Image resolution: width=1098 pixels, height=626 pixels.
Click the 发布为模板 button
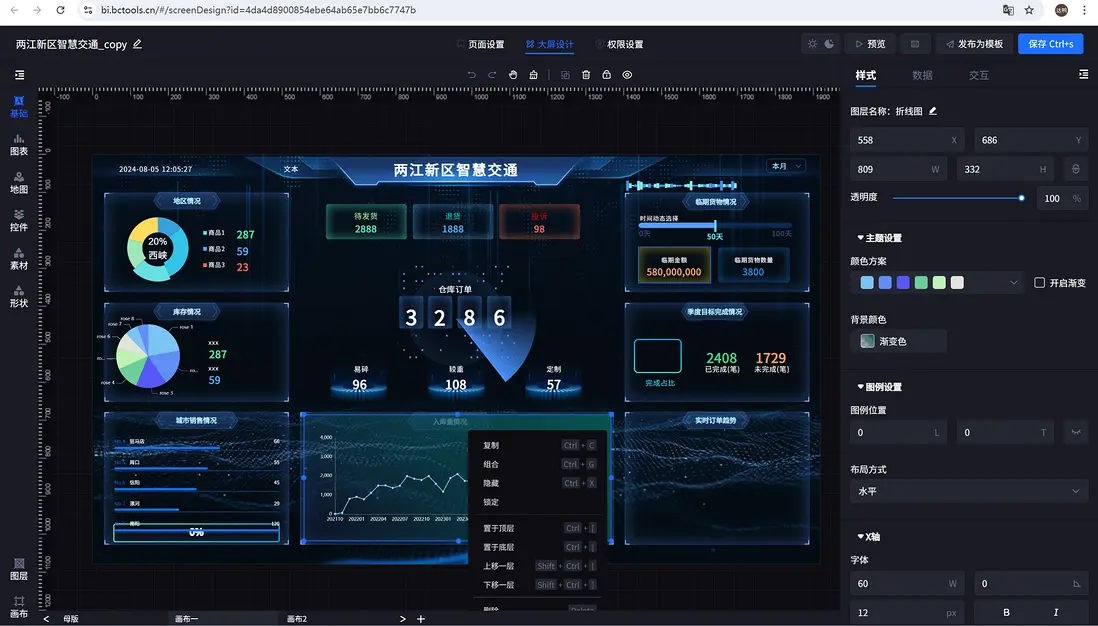[x=974, y=43]
